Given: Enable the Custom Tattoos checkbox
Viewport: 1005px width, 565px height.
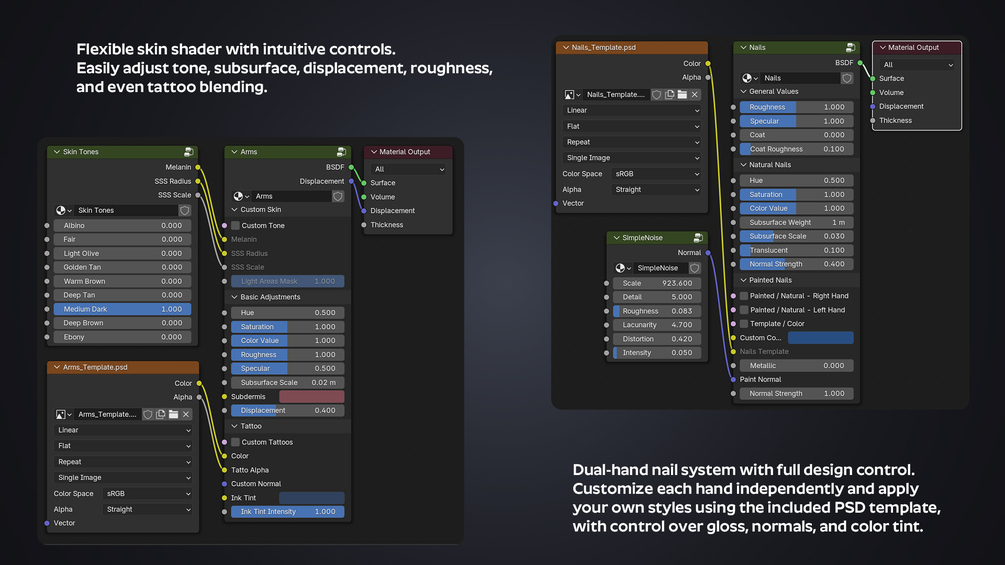Looking at the screenshot, I should [x=235, y=442].
